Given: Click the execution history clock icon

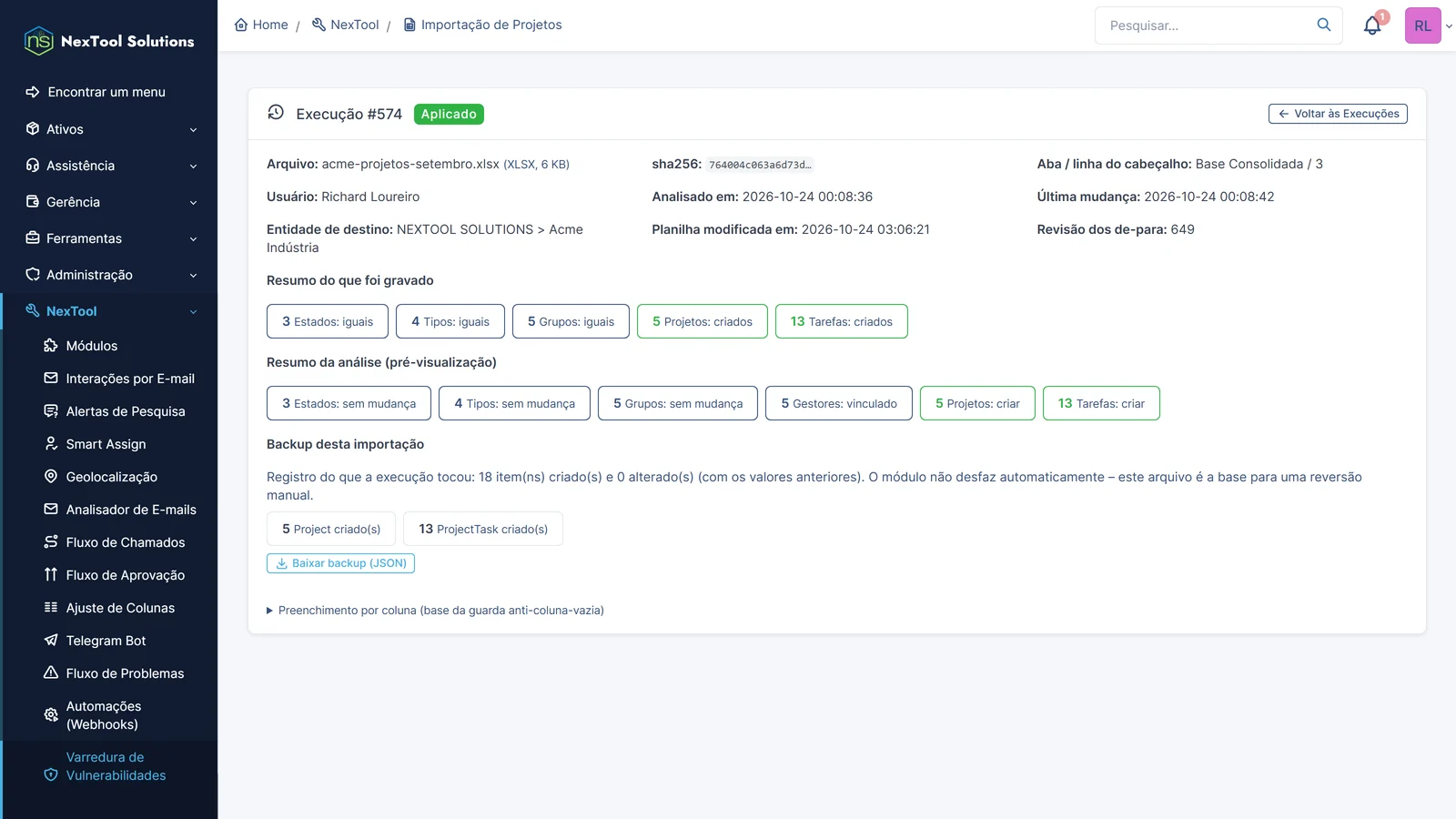Looking at the screenshot, I should pyautogui.click(x=276, y=112).
